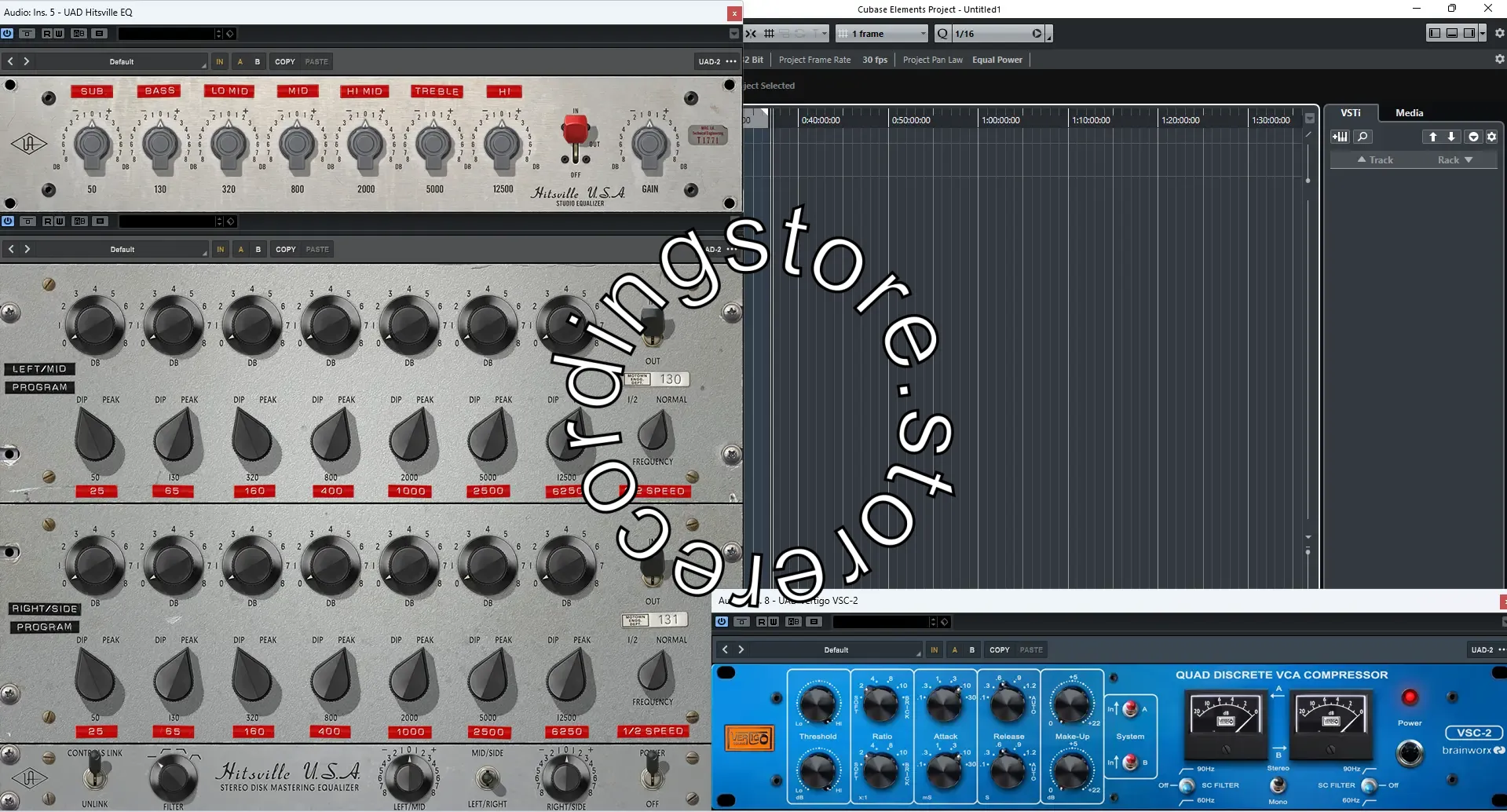Toggle right zone visibility icon
Screen dimensions: 1507x812
(x=1469, y=33)
